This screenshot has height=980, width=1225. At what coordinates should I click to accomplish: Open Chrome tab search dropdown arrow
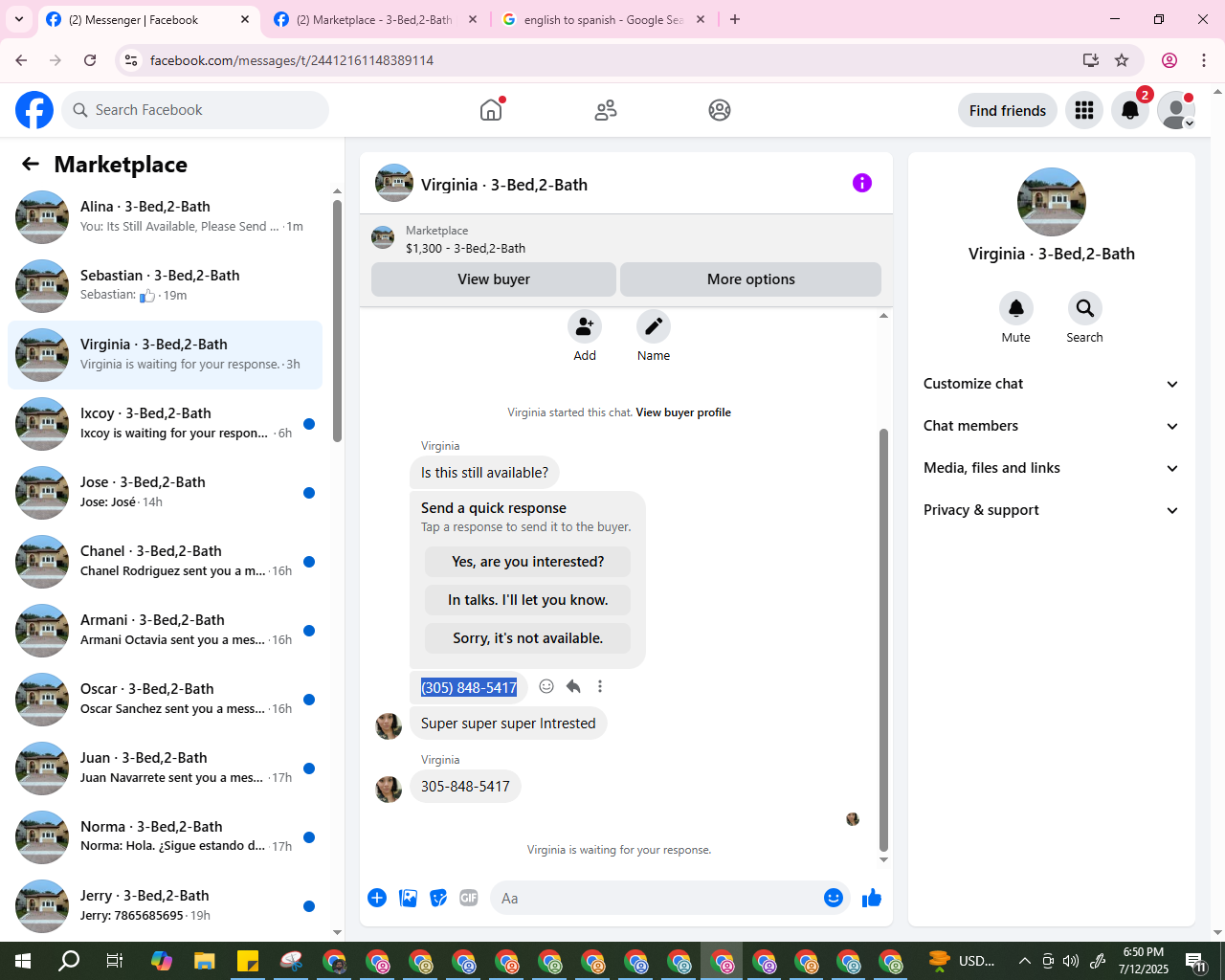pos(19,19)
